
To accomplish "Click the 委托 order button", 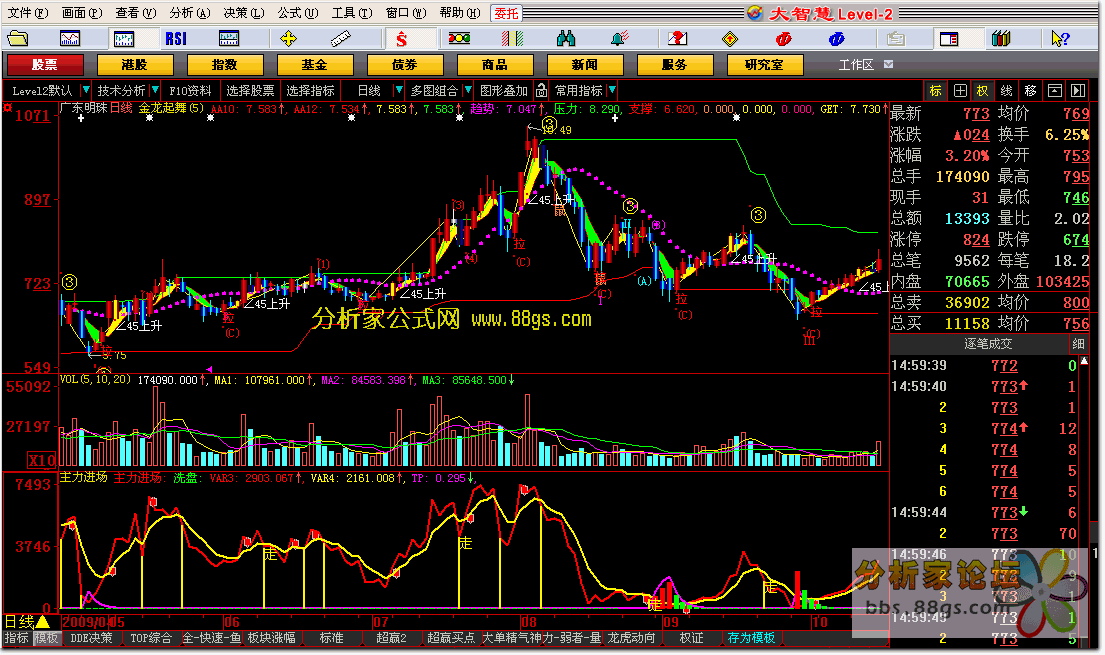I will pyautogui.click(x=506, y=13).
